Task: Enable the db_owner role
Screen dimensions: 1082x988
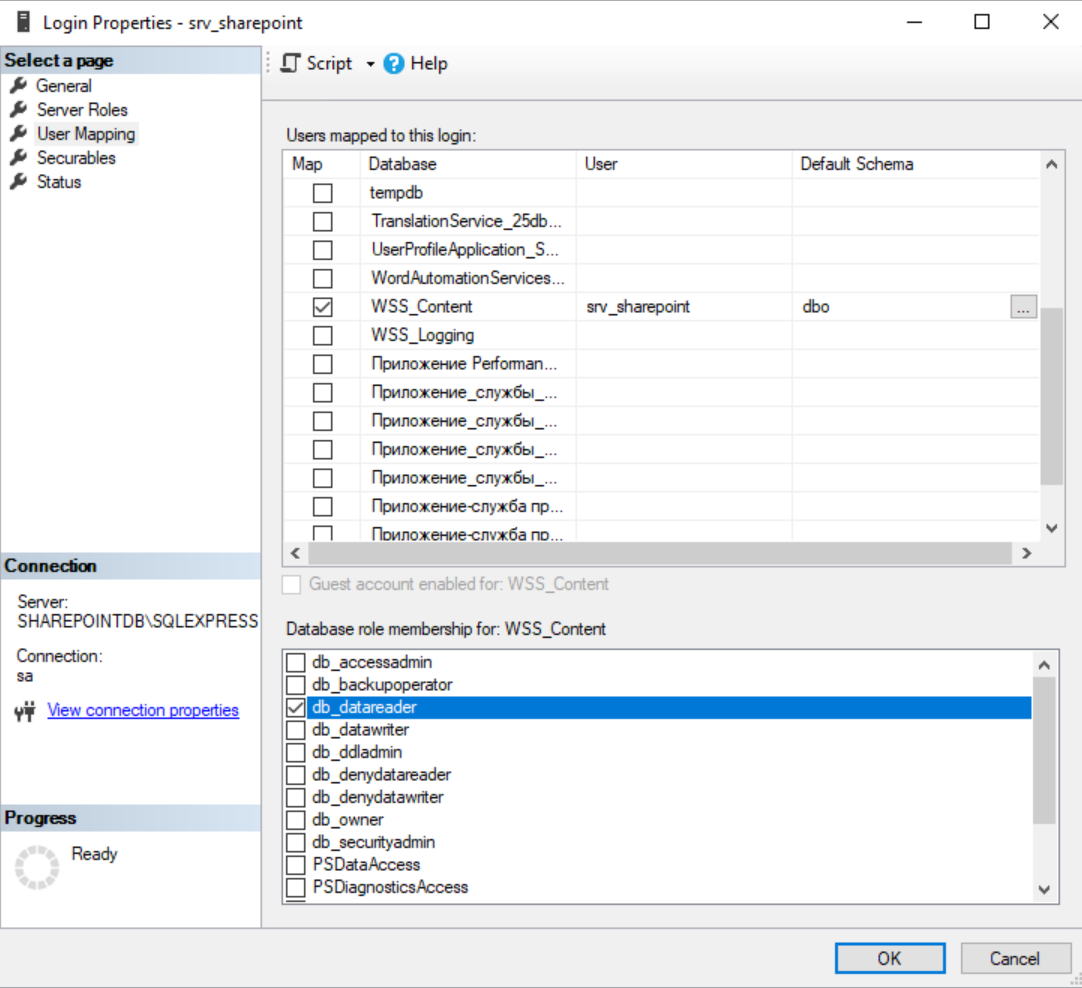Action: click(x=296, y=820)
